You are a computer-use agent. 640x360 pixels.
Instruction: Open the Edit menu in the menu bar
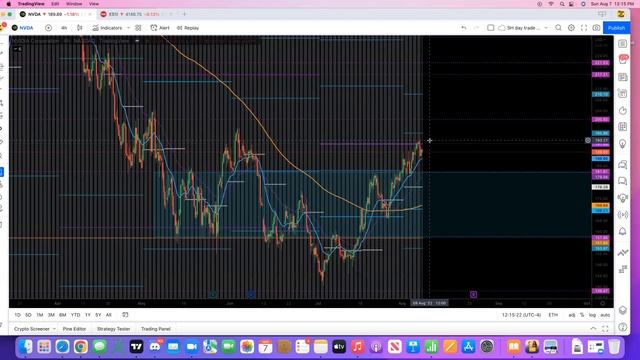tap(55, 4)
